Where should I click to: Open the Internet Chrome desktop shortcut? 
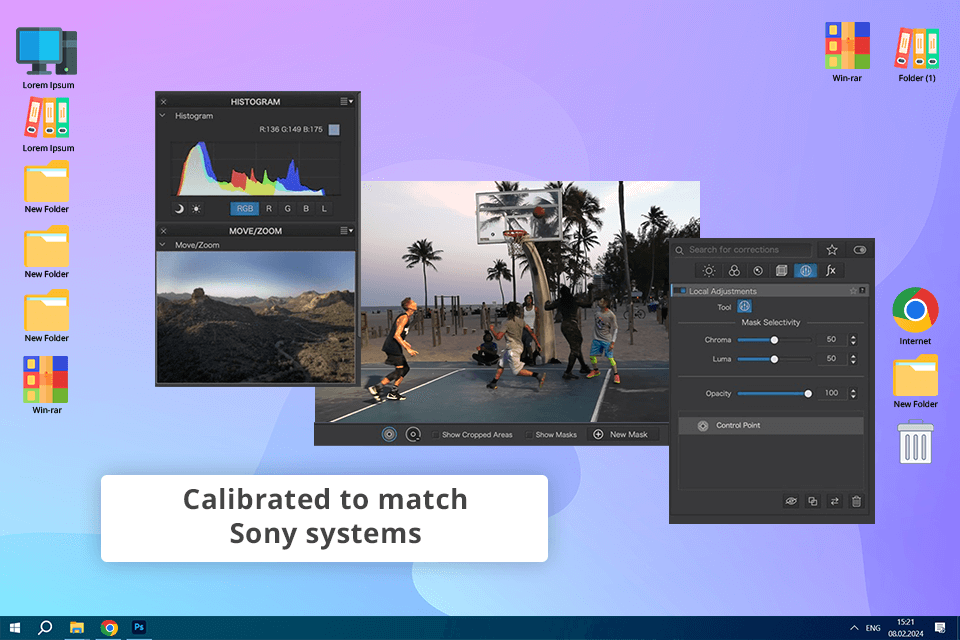click(915, 316)
